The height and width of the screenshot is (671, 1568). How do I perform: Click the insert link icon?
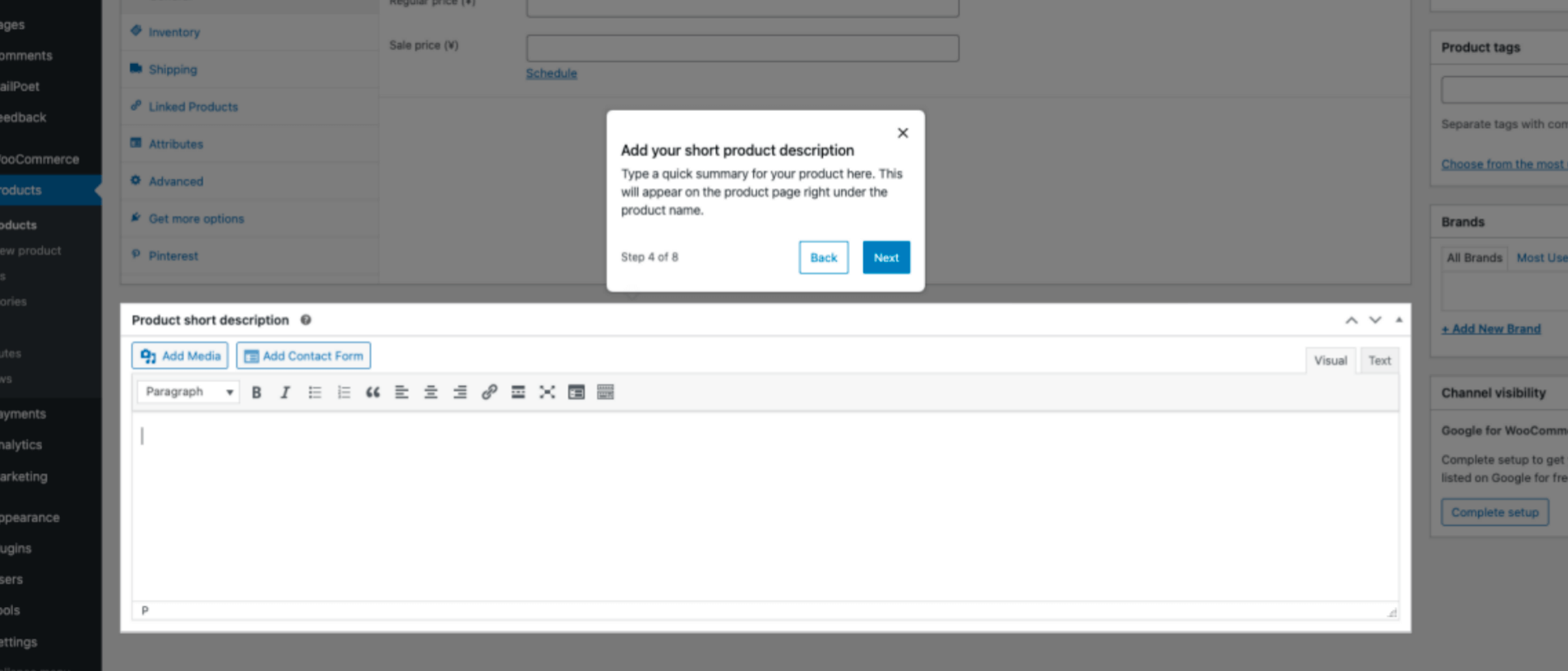click(x=489, y=392)
